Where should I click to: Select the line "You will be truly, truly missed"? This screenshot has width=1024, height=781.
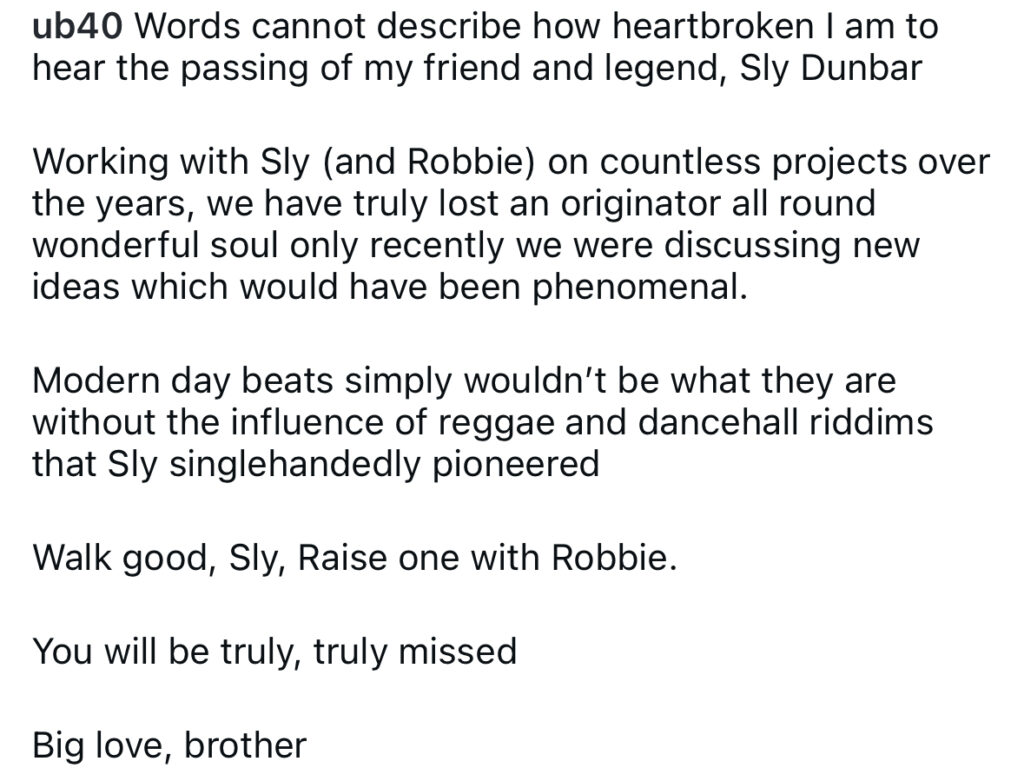tap(275, 652)
